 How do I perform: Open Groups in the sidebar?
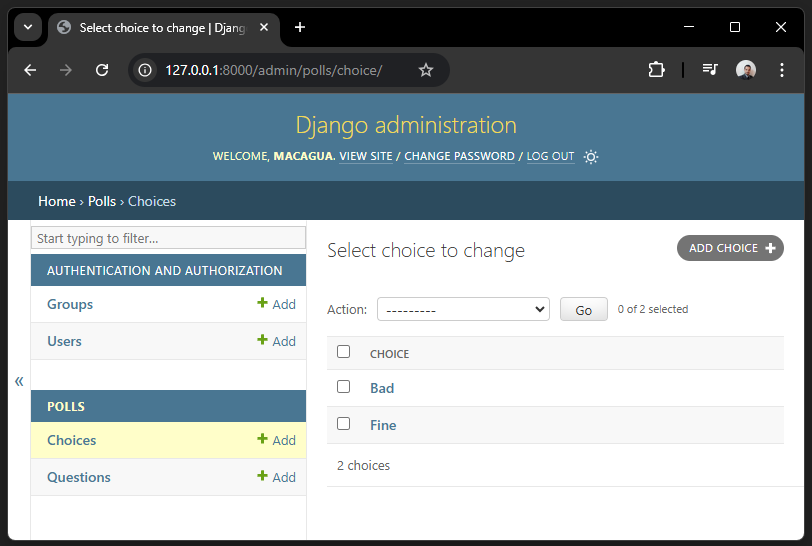[70, 304]
